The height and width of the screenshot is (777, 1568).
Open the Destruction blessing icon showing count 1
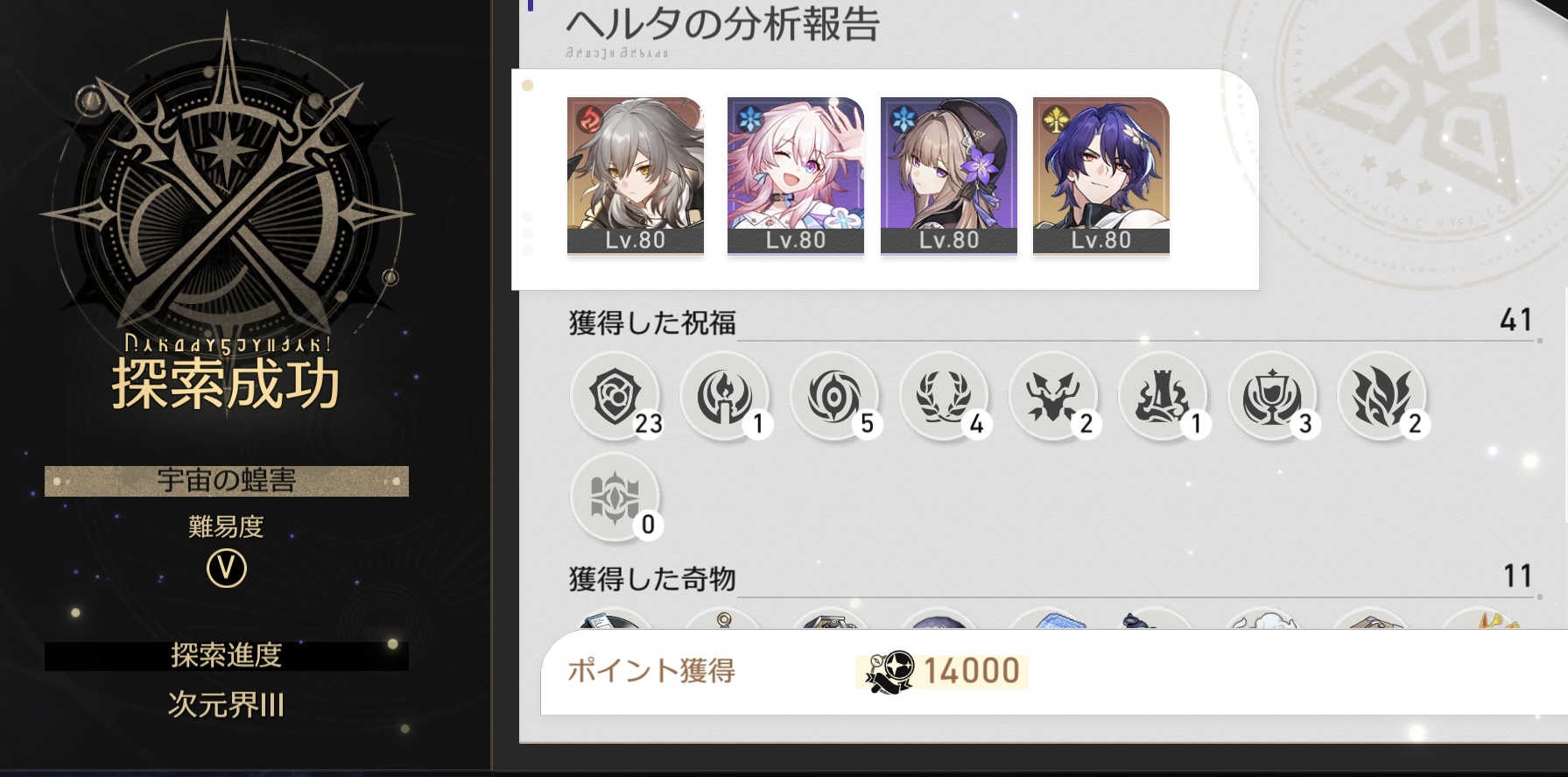pos(1163,396)
